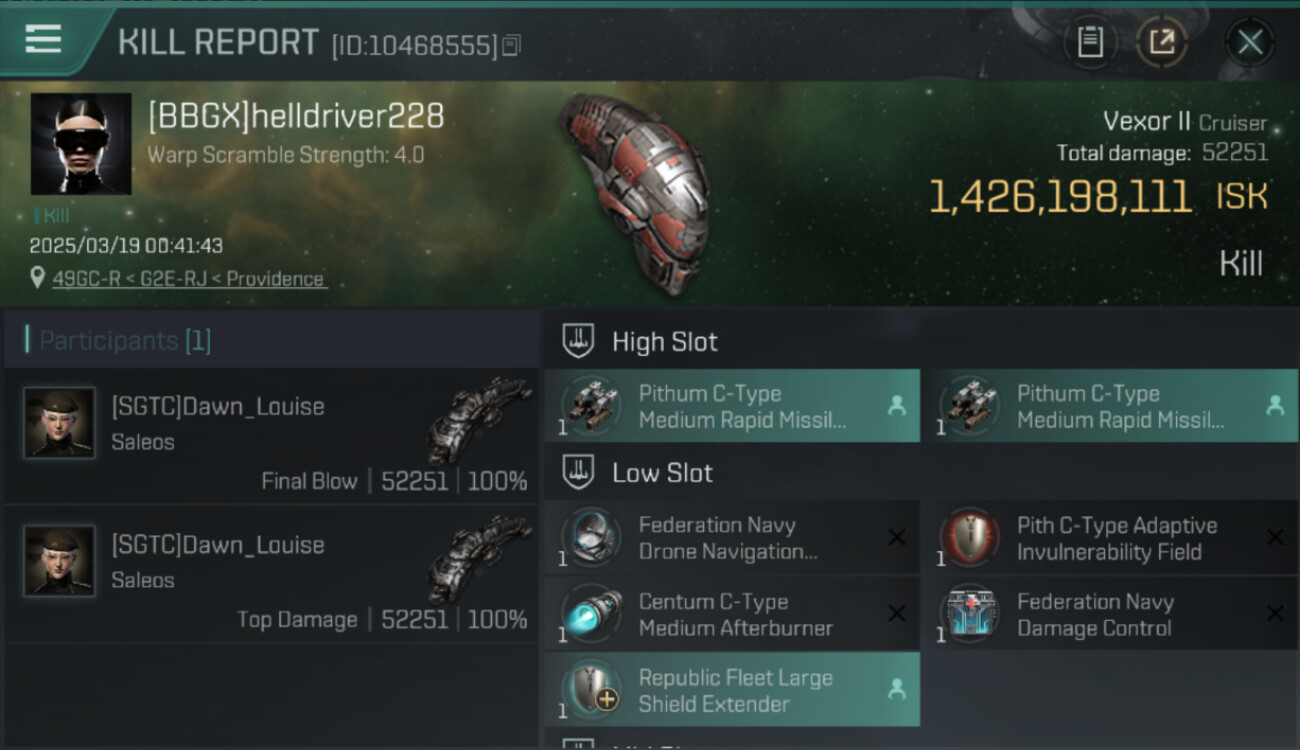
Task: Open location link 49GC-R Providence
Action: [189, 279]
